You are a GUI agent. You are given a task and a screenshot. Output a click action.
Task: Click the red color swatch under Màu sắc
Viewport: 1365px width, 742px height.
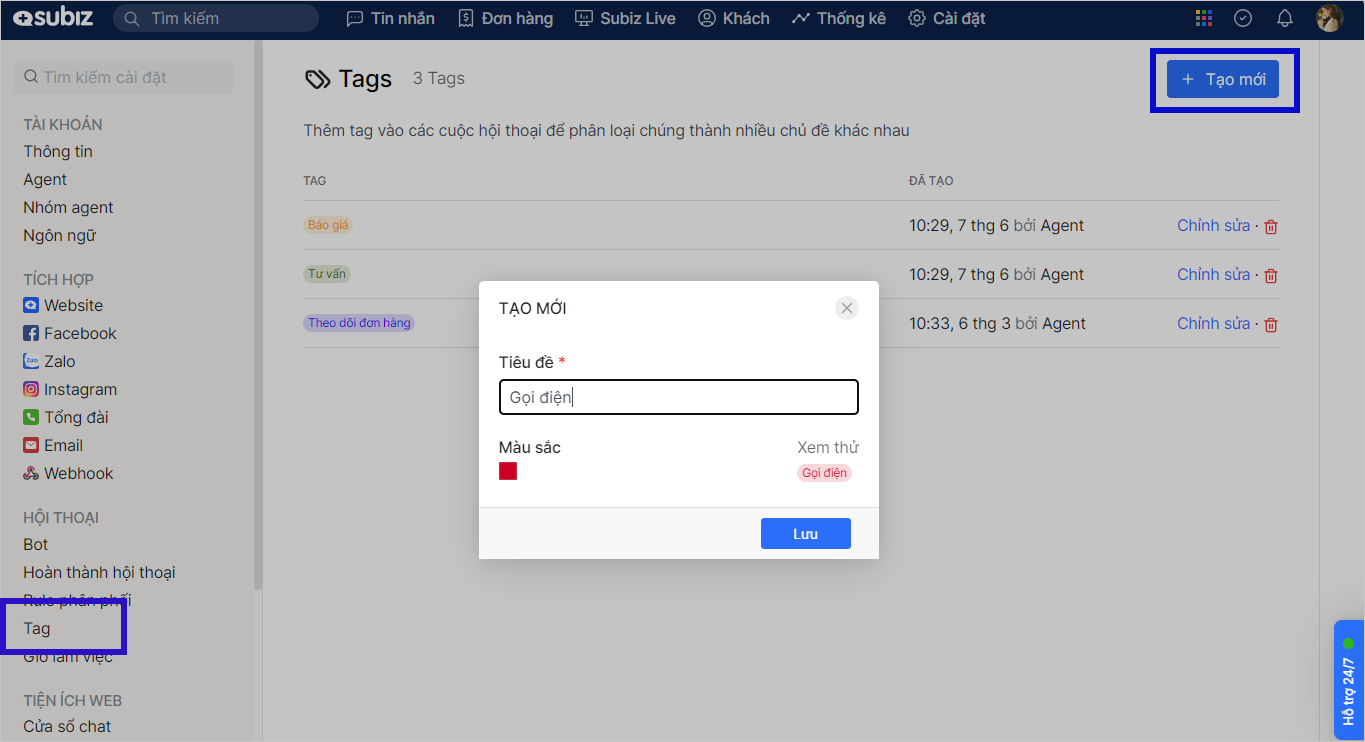click(508, 471)
